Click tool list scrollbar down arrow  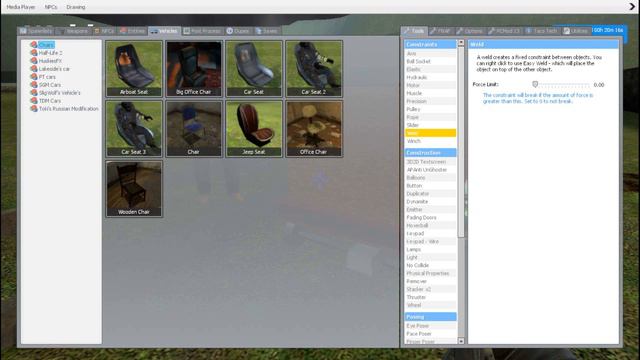461,341
